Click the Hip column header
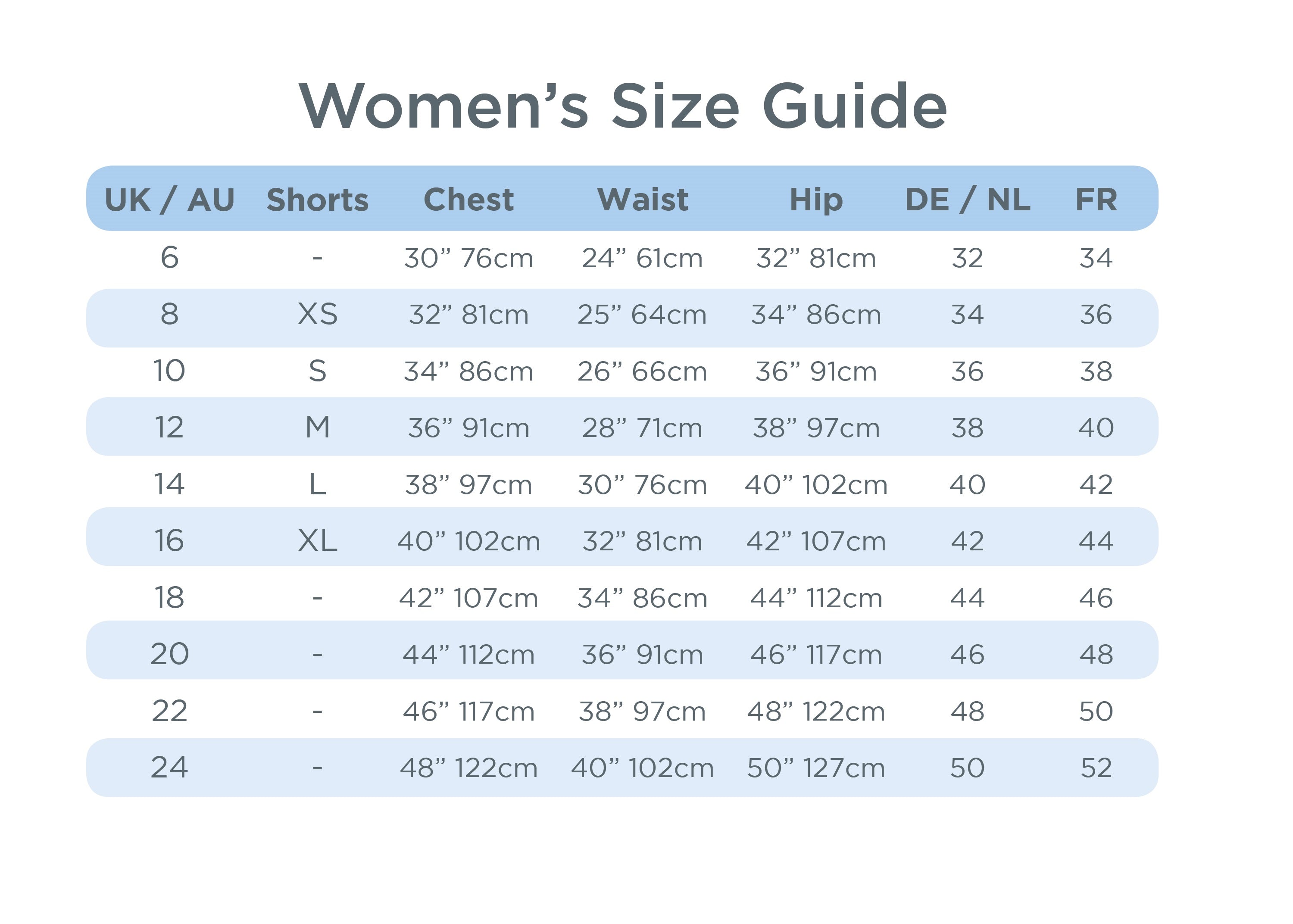This screenshot has height=924, width=1293. 816,200
